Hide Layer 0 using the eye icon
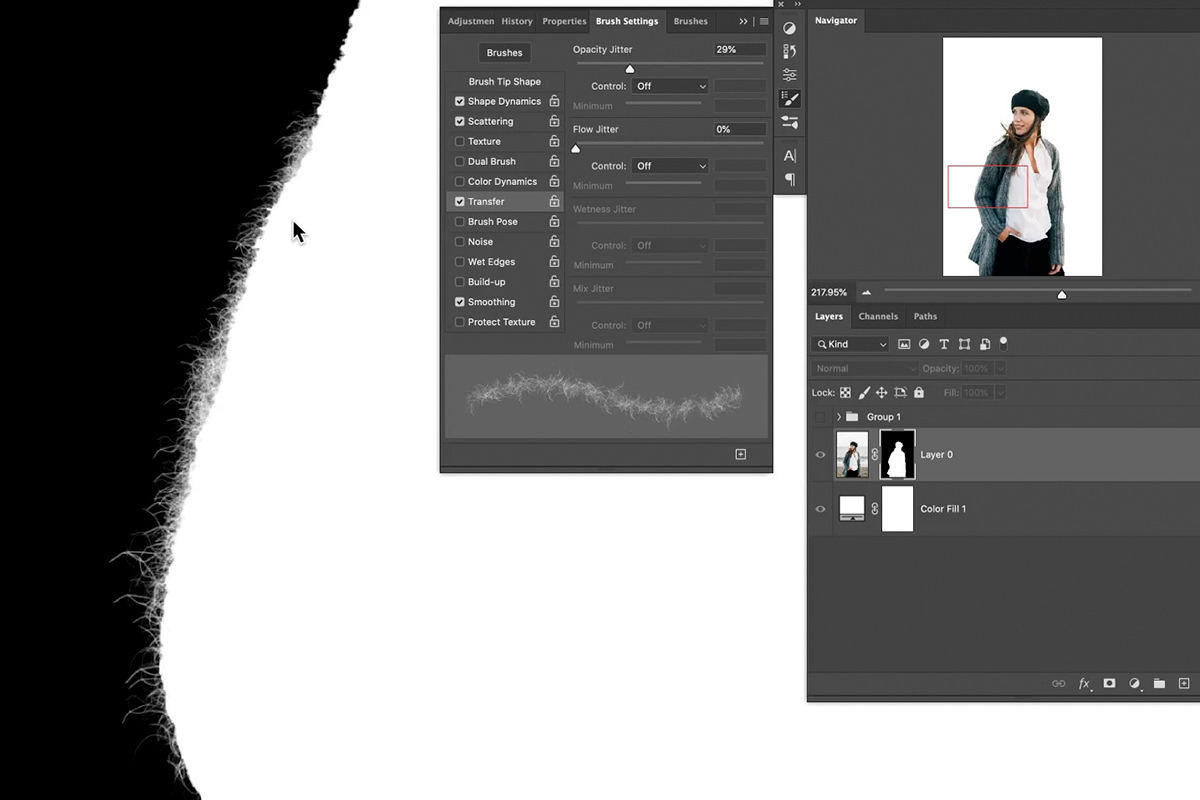Screen dimensions: 1200x800 point(821,455)
